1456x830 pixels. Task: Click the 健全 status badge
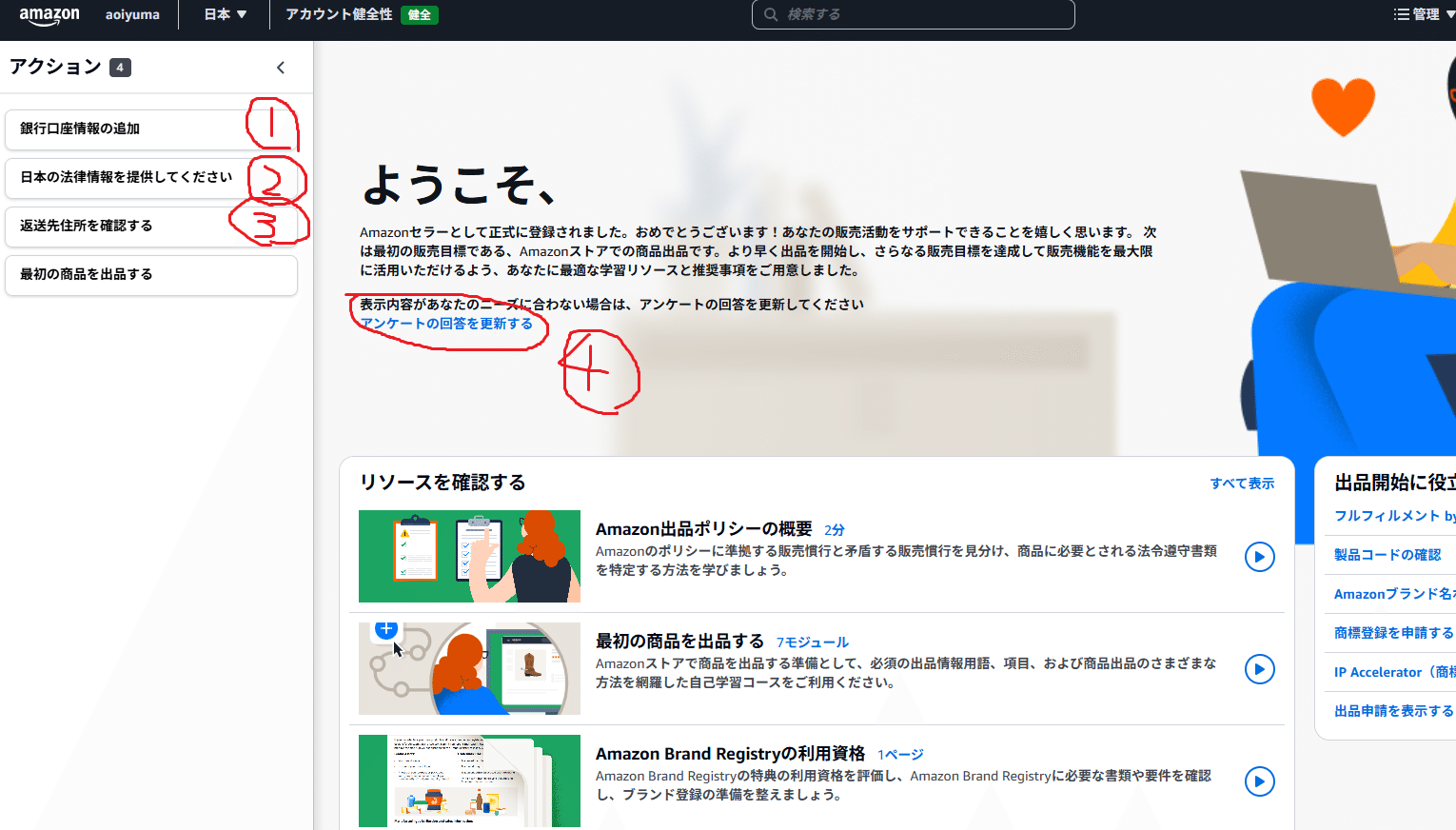click(x=420, y=15)
